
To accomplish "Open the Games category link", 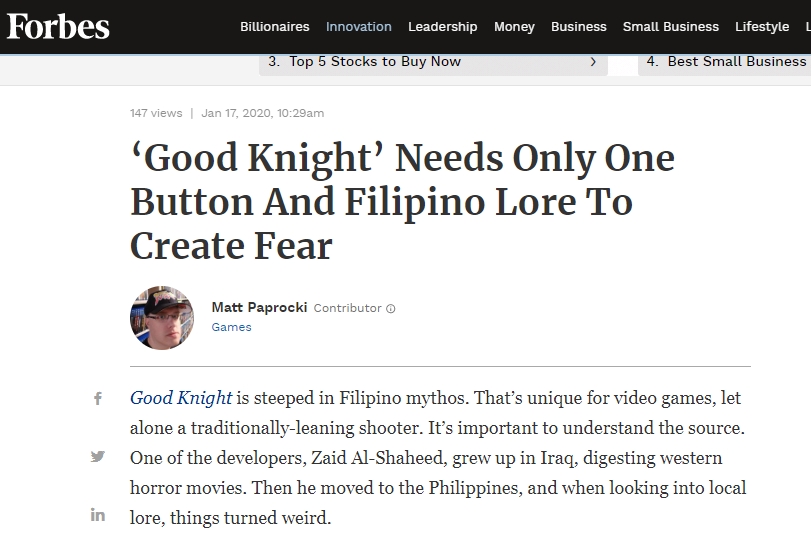I will click(x=231, y=327).
